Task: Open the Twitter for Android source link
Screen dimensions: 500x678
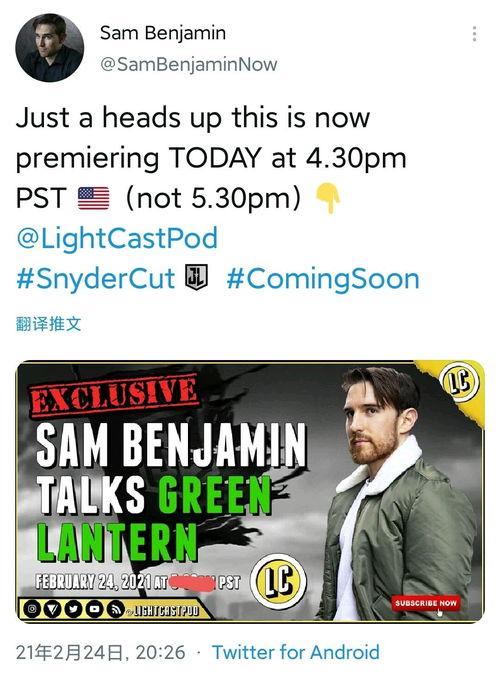Action: click(296, 652)
